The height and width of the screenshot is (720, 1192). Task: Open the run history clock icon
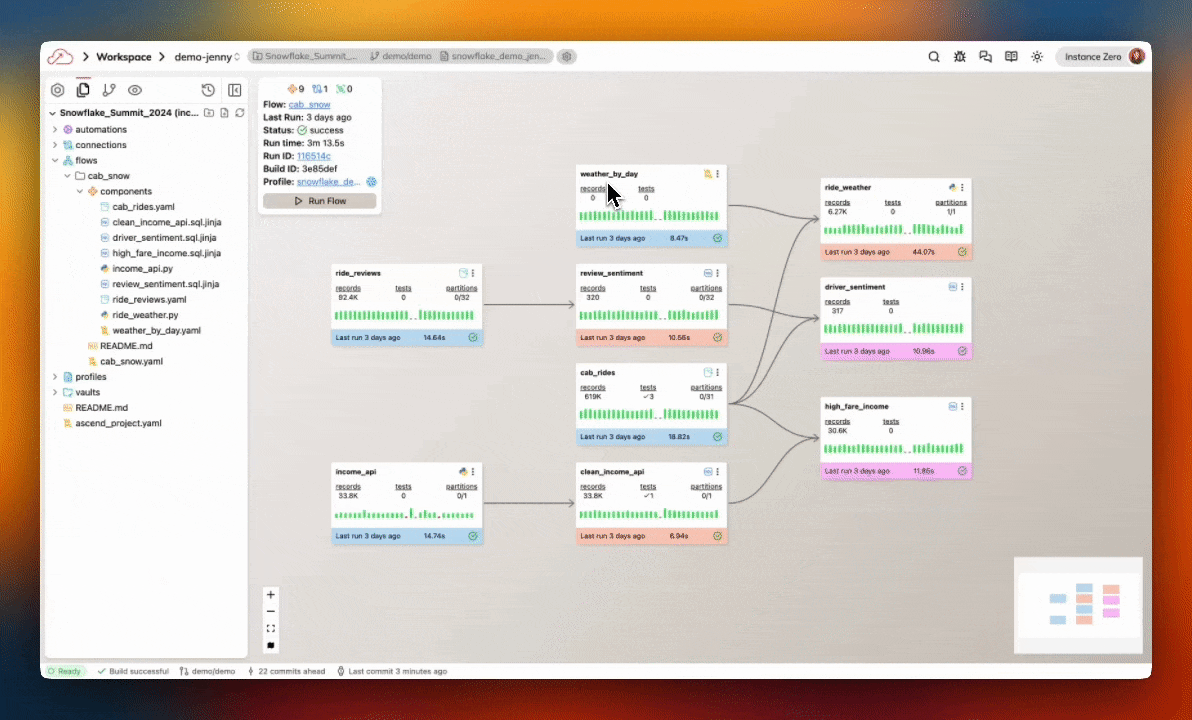(208, 90)
